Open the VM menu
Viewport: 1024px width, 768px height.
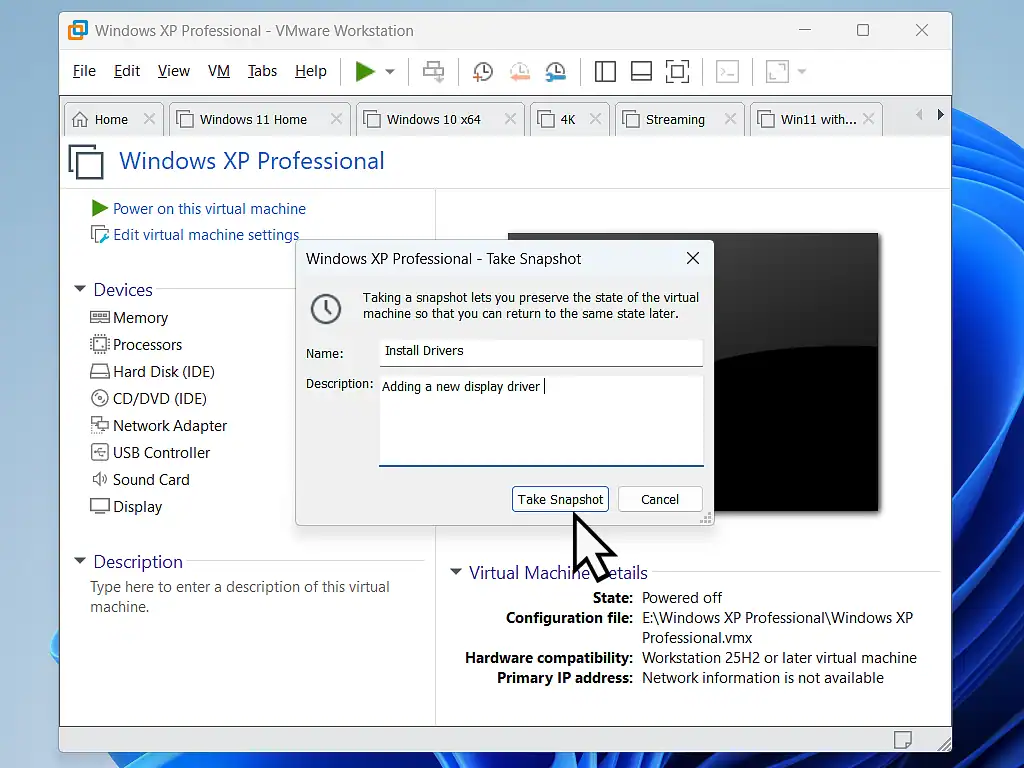point(219,71)
